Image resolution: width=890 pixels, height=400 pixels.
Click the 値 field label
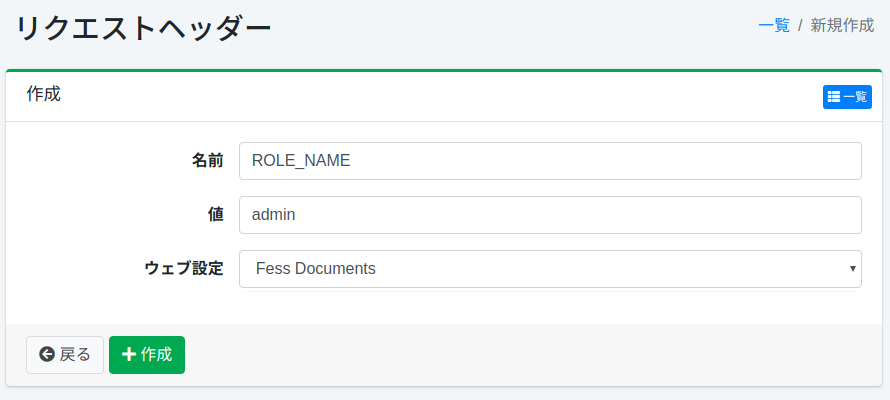216,215
